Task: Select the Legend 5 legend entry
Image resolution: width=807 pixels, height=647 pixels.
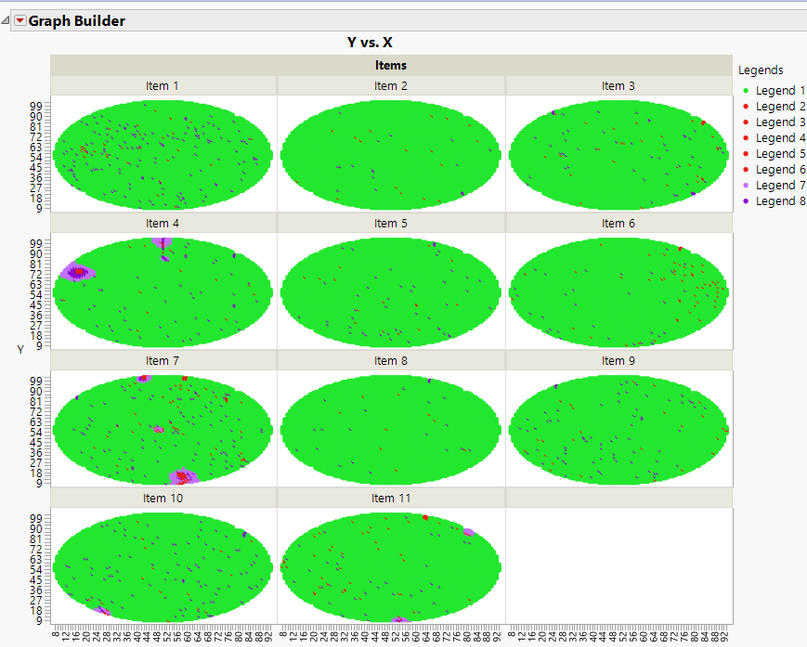Action: click(x=774, y=154)
